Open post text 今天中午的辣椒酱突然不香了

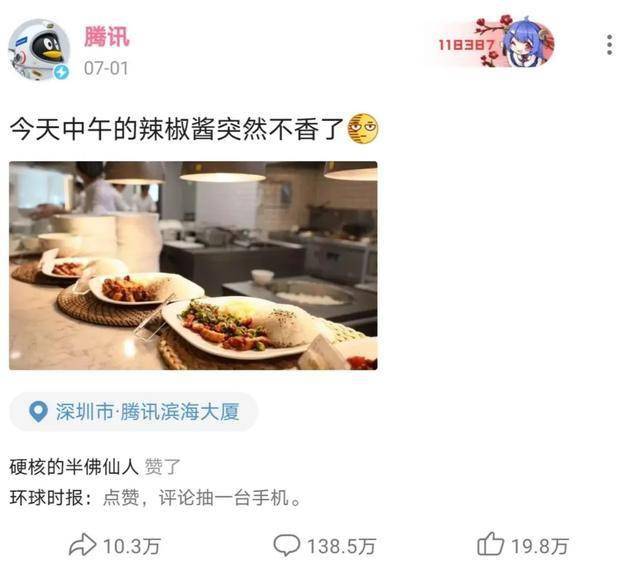177,129
